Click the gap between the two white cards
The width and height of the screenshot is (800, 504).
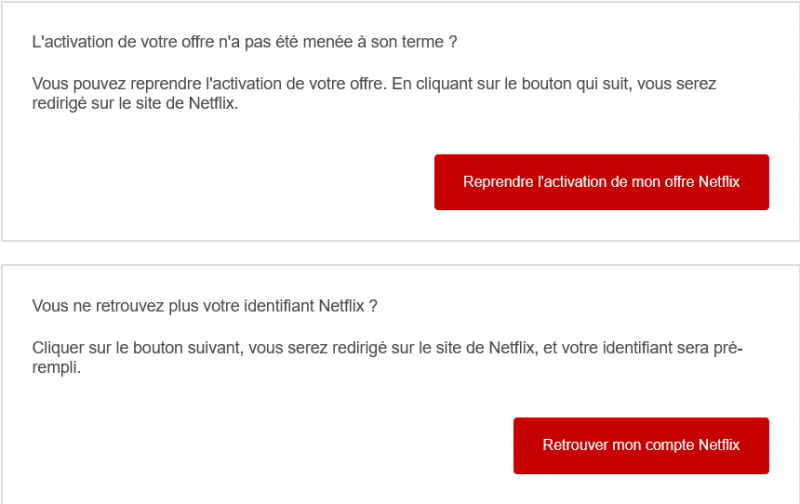coord(400,253)
